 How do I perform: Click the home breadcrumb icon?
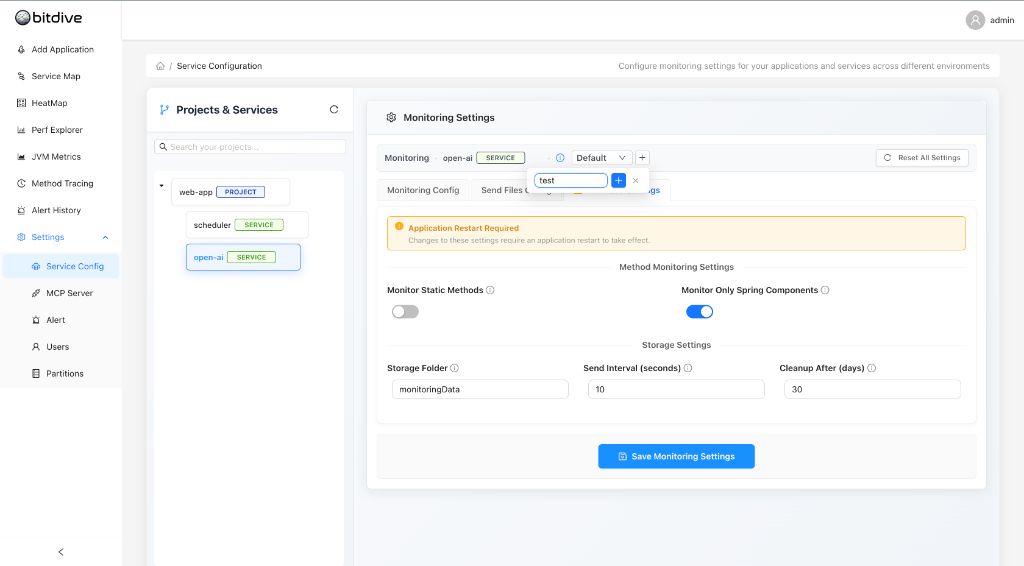point(160,66)
